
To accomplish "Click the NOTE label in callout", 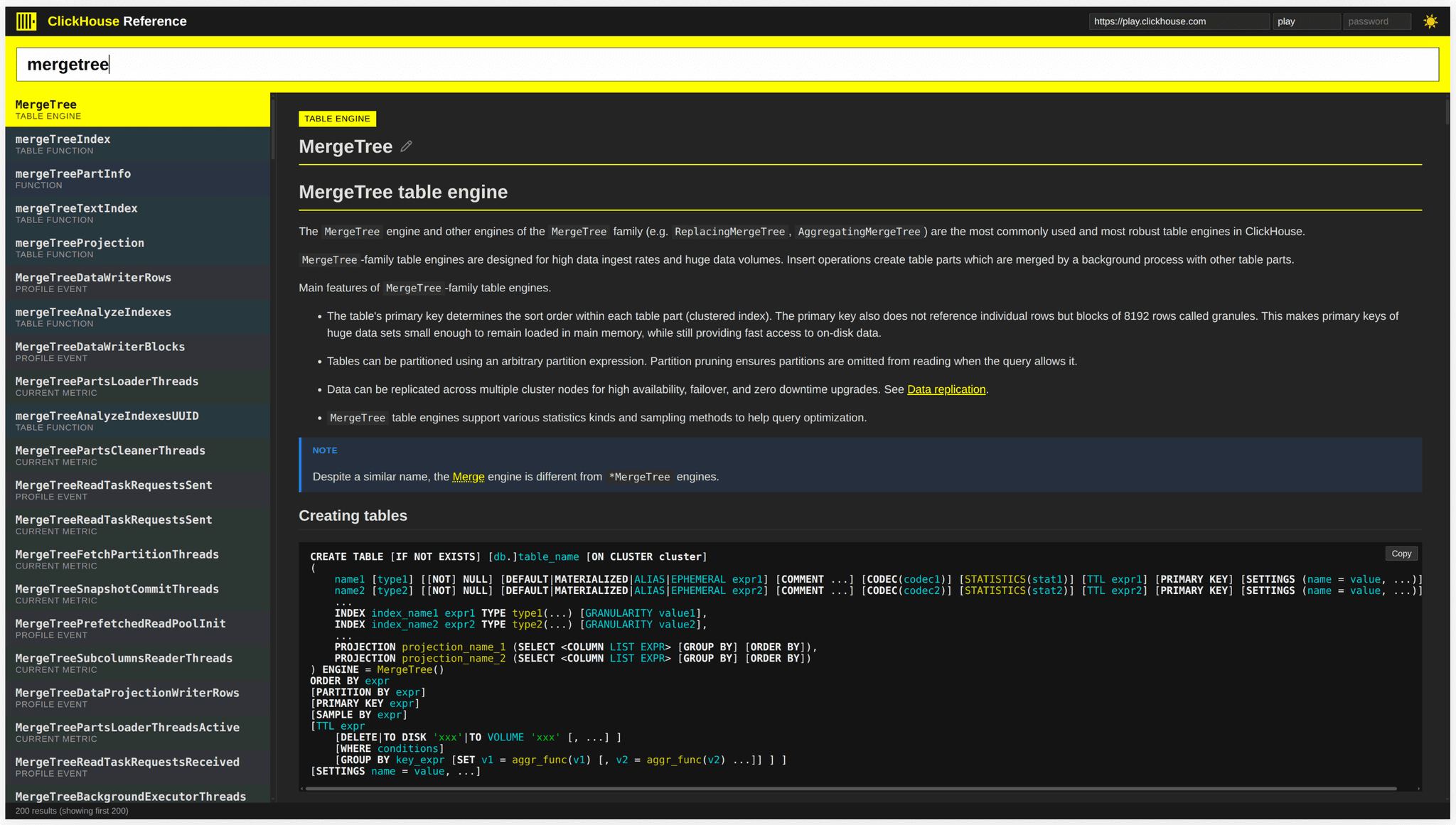I will [325, 451].
